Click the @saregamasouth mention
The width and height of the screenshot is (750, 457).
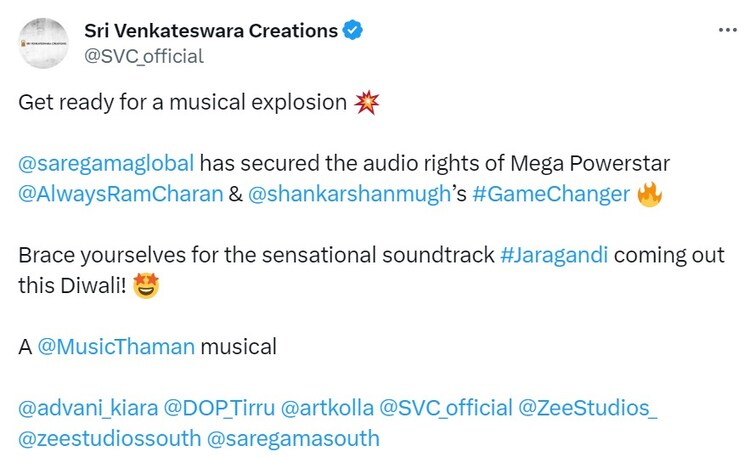(293, 438)
